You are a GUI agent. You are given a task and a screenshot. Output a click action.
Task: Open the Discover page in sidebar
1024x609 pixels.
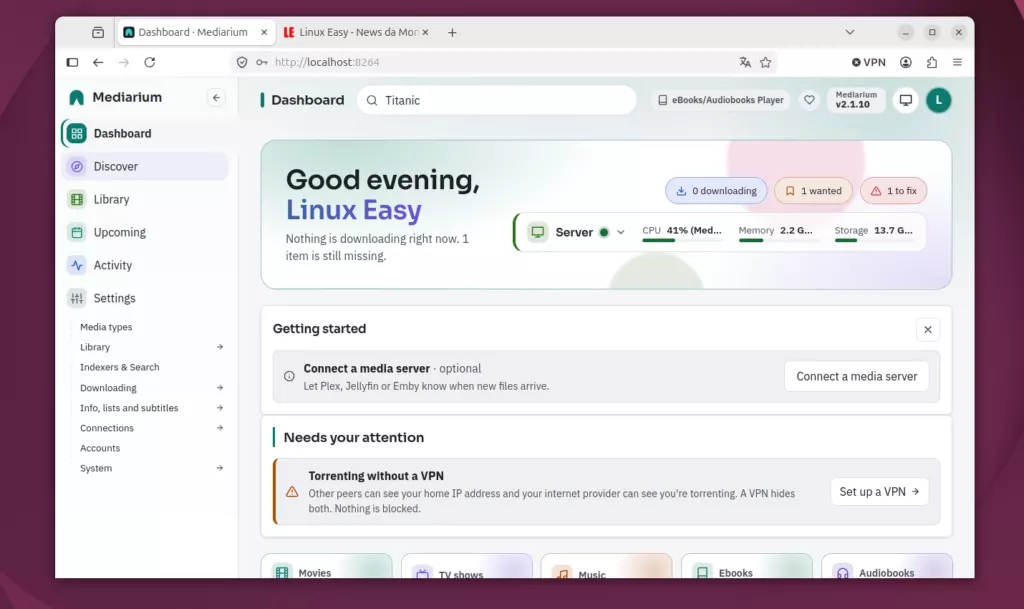click(x=145, y=166)
